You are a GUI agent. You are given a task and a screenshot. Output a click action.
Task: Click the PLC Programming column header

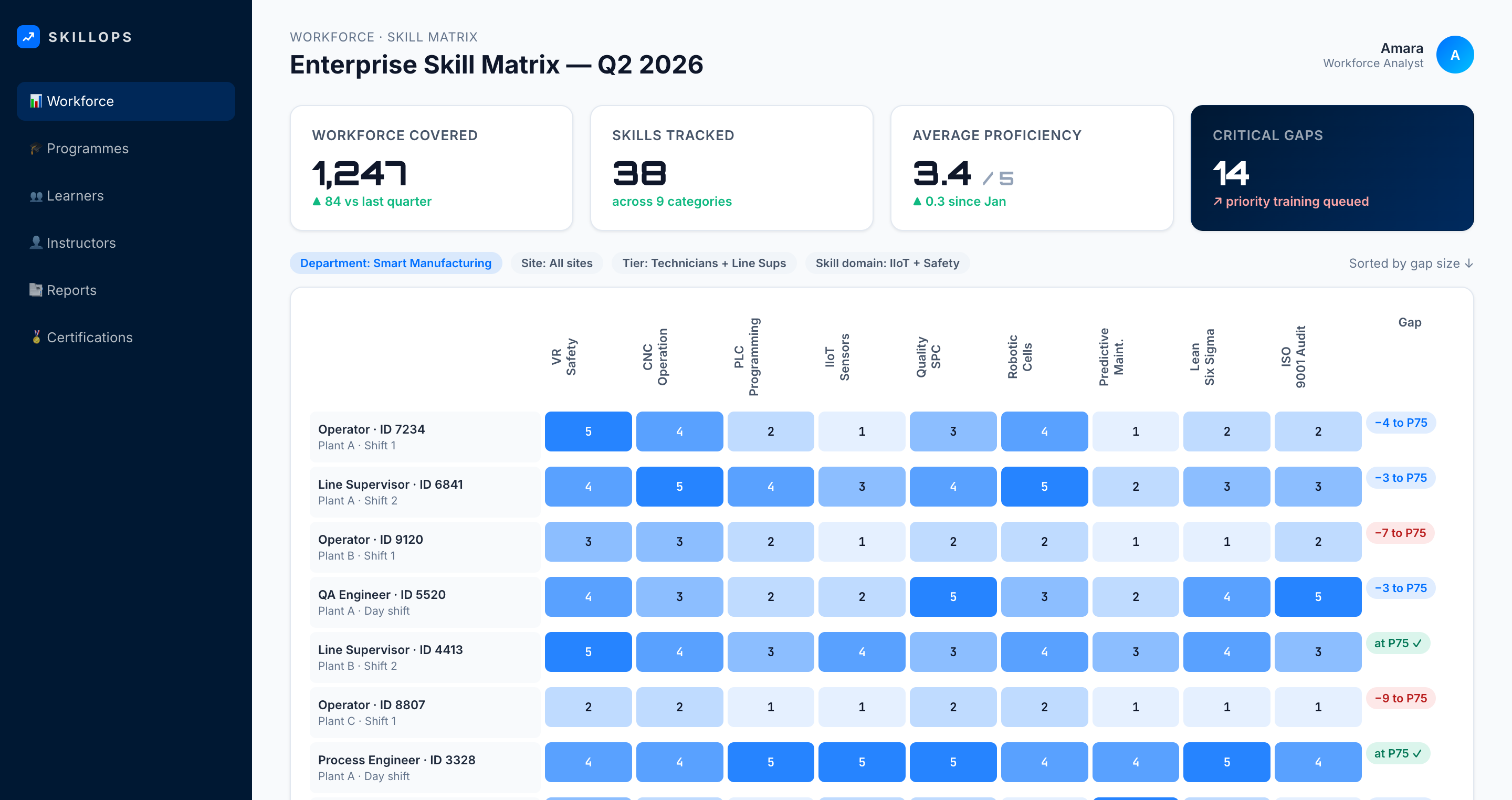tap(747, 356)
